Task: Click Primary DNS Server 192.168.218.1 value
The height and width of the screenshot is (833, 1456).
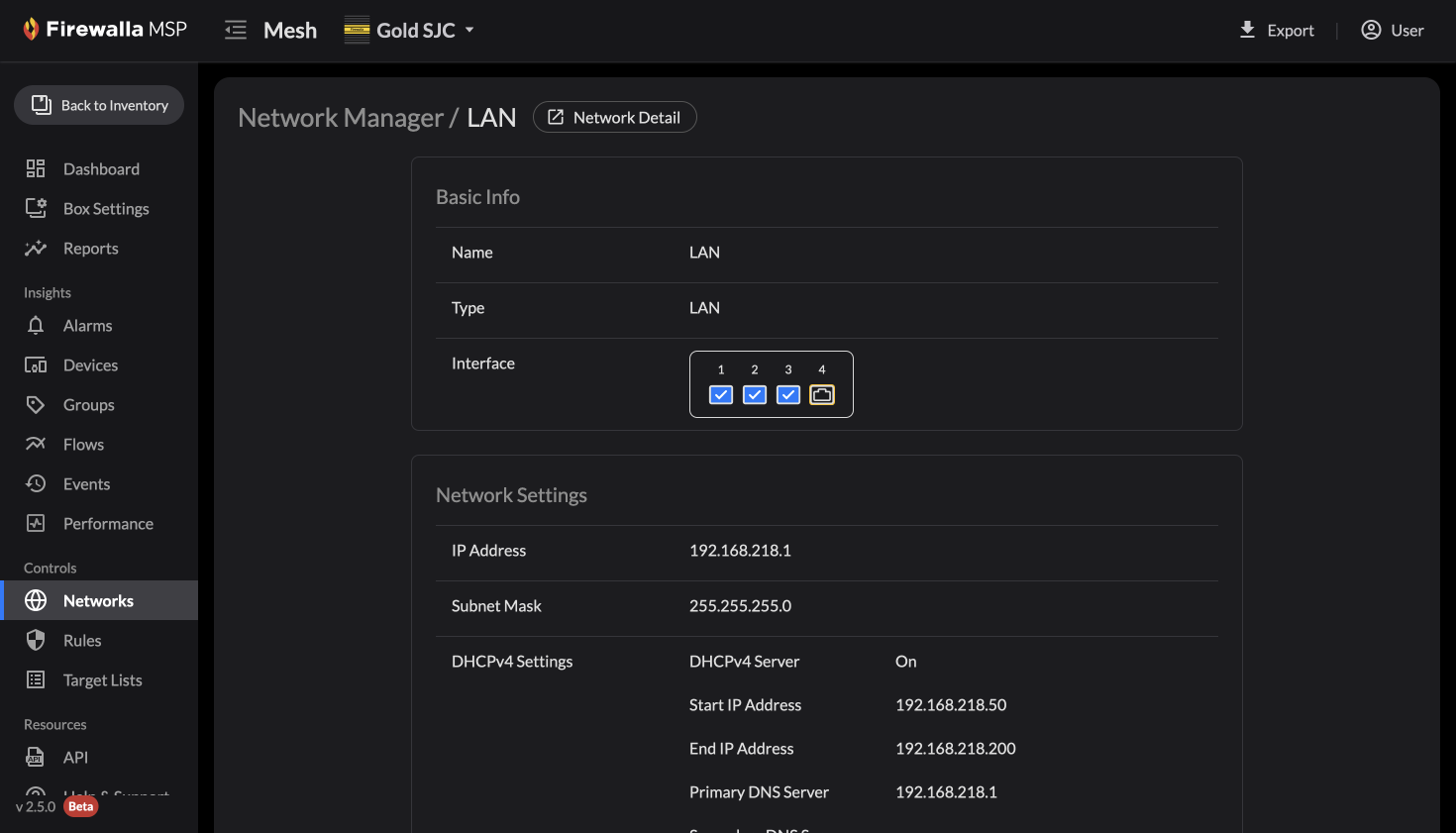Action: point(946,792)
